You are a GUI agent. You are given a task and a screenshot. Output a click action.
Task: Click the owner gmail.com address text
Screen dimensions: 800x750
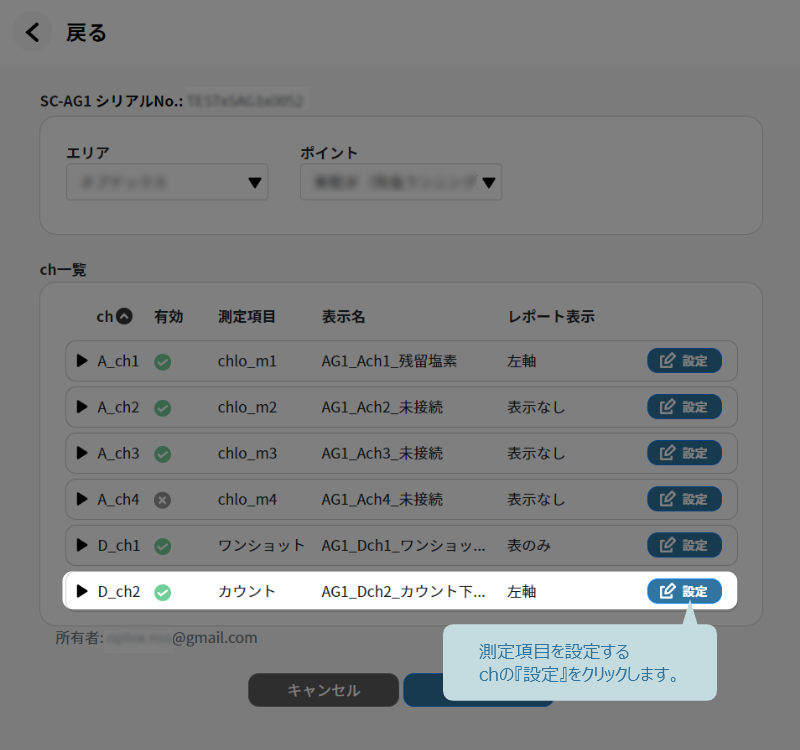[x=215, y=637]
